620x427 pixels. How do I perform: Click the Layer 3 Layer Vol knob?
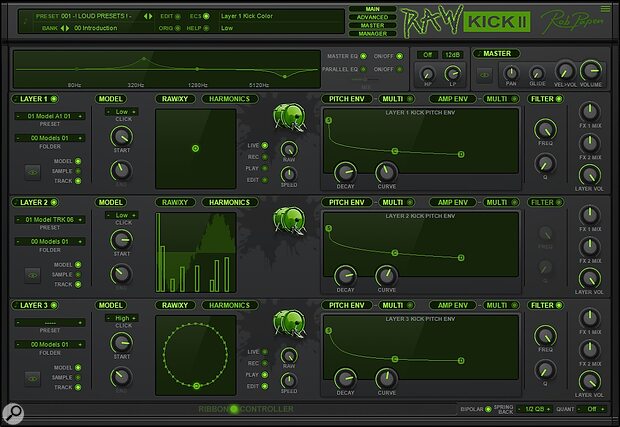(x=590, y=381)
